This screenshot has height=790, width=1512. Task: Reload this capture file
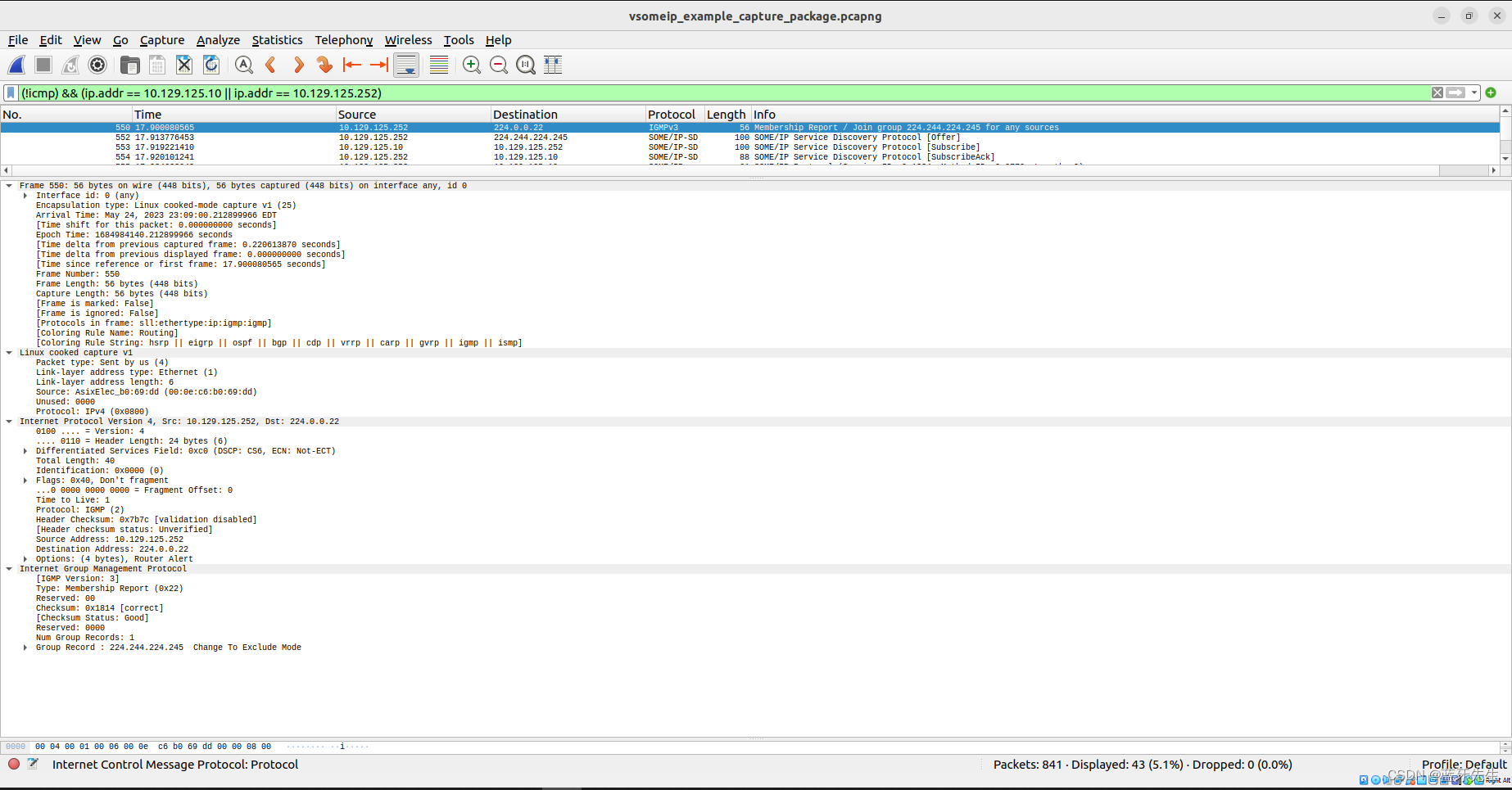211,65
